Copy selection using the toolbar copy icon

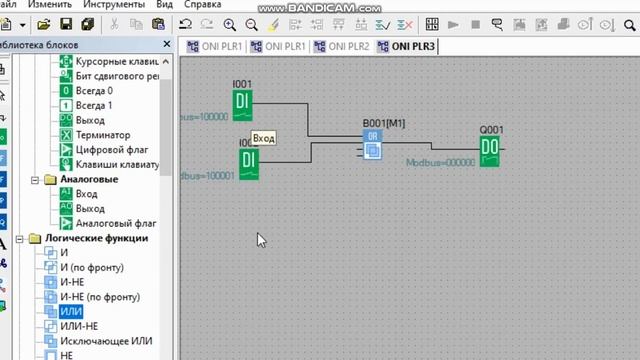(x=136, y=24)
